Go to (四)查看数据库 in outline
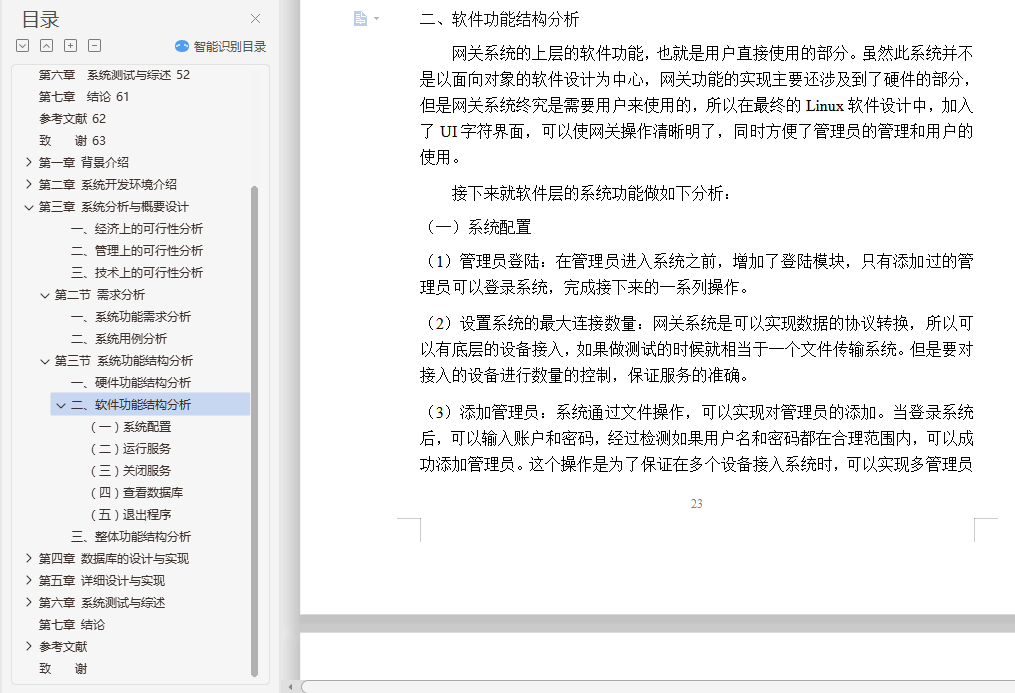This screenshot has width=1015, height=693. point(137,493)
